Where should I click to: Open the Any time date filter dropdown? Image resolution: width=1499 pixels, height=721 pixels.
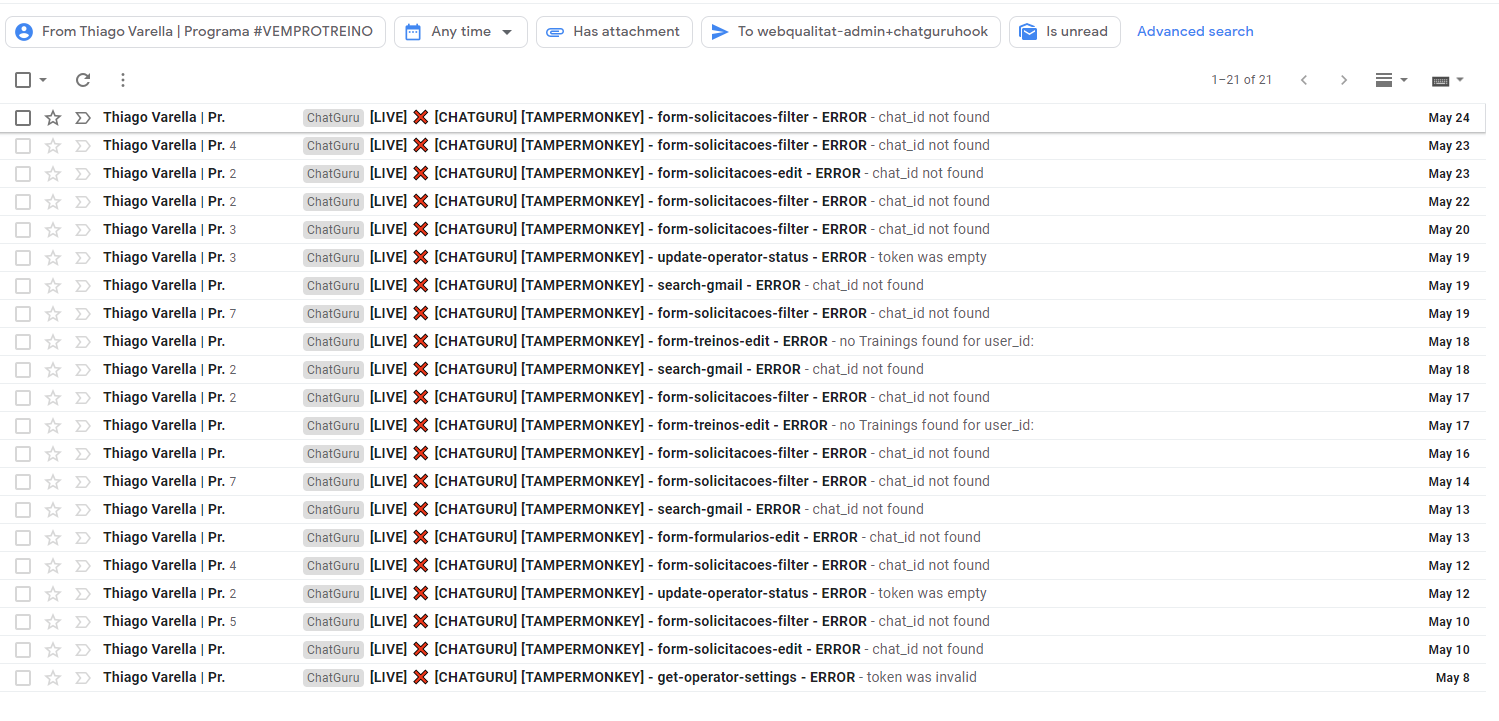pyautogui.click(x=460, y=32)
